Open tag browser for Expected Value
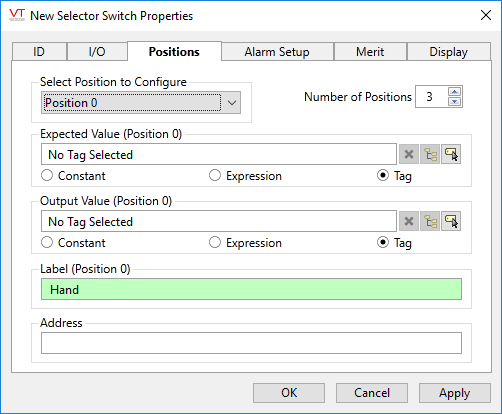Image resolution: width=502 pixels, height=414 pixels. 430,154
